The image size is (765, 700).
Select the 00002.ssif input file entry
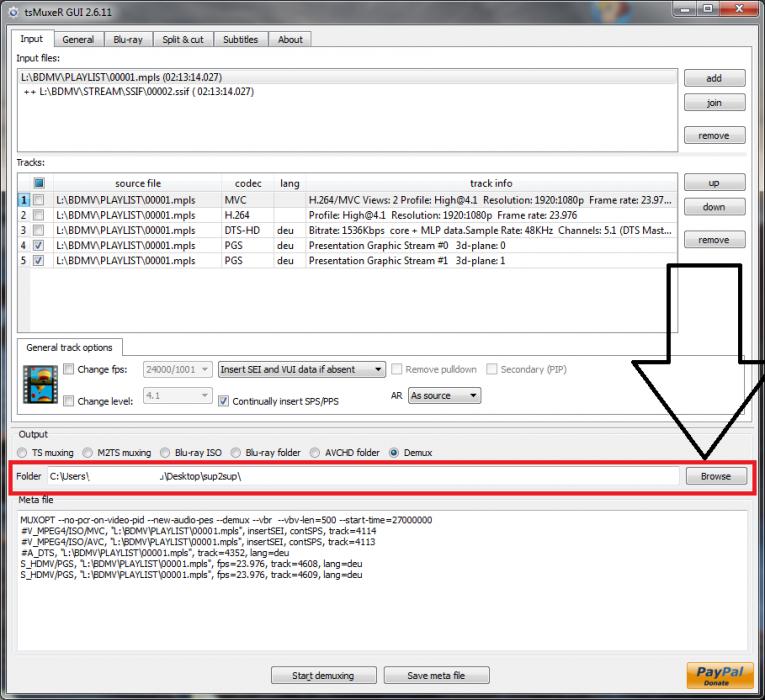347,91
